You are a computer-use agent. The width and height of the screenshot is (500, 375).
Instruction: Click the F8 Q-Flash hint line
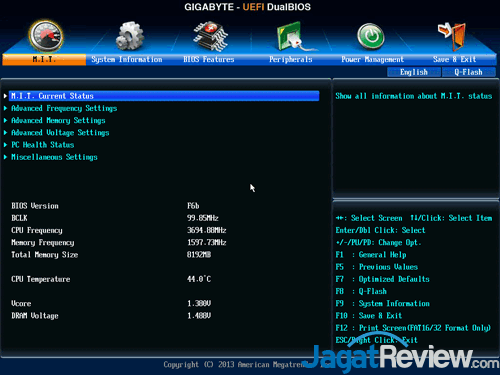361,291
